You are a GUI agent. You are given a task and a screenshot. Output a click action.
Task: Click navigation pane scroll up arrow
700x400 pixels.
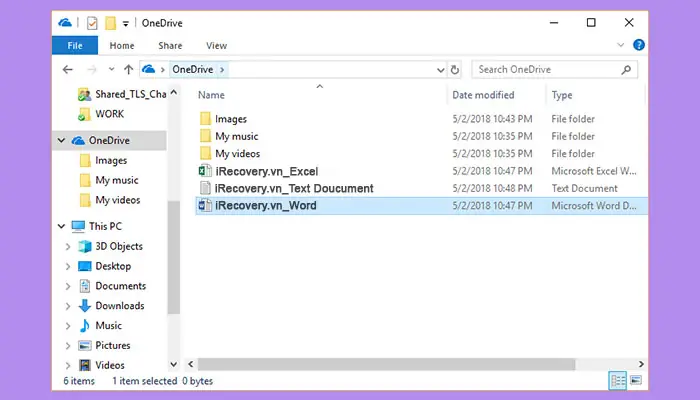coord(174,92)
